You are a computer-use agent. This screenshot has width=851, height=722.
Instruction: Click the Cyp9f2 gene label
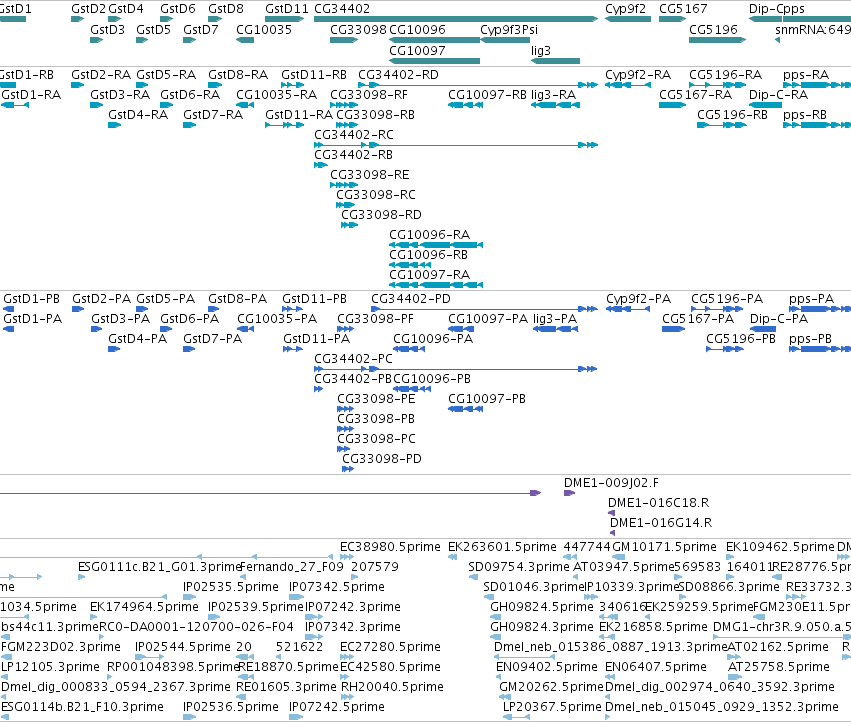pyautogui.click(x=625, y=9)
